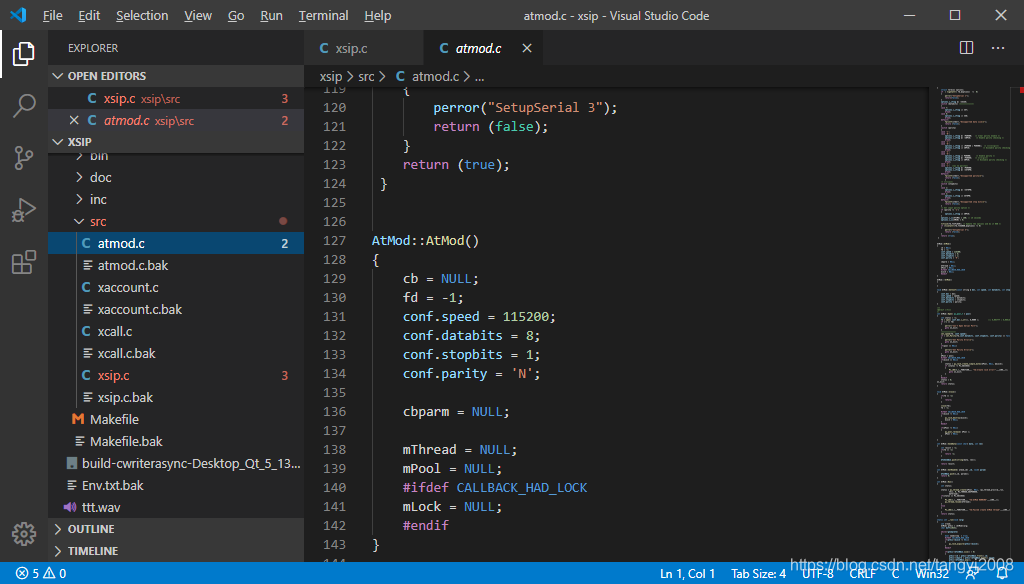Close atmod.c in Open Editors list
This screenshot has width=1024, height=584.
coord(74,120)
